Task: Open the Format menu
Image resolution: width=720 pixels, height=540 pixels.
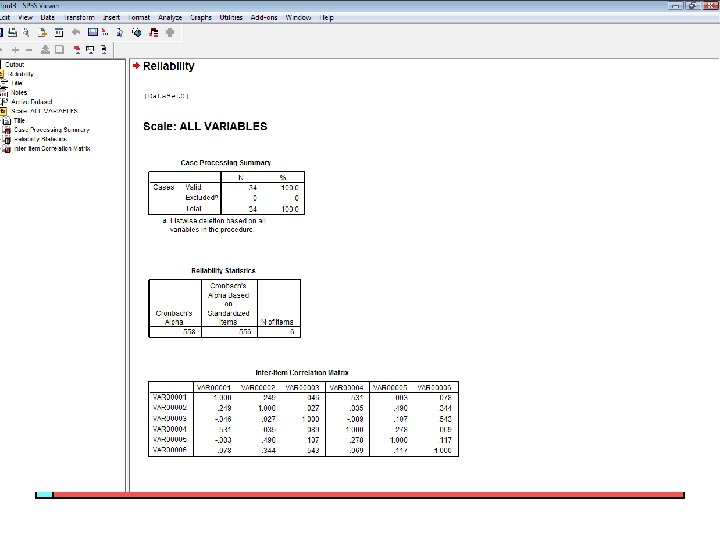Action: [139, 17]
